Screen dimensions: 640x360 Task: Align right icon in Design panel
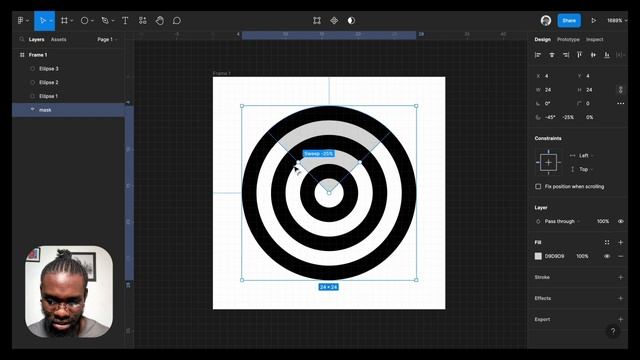566,55
